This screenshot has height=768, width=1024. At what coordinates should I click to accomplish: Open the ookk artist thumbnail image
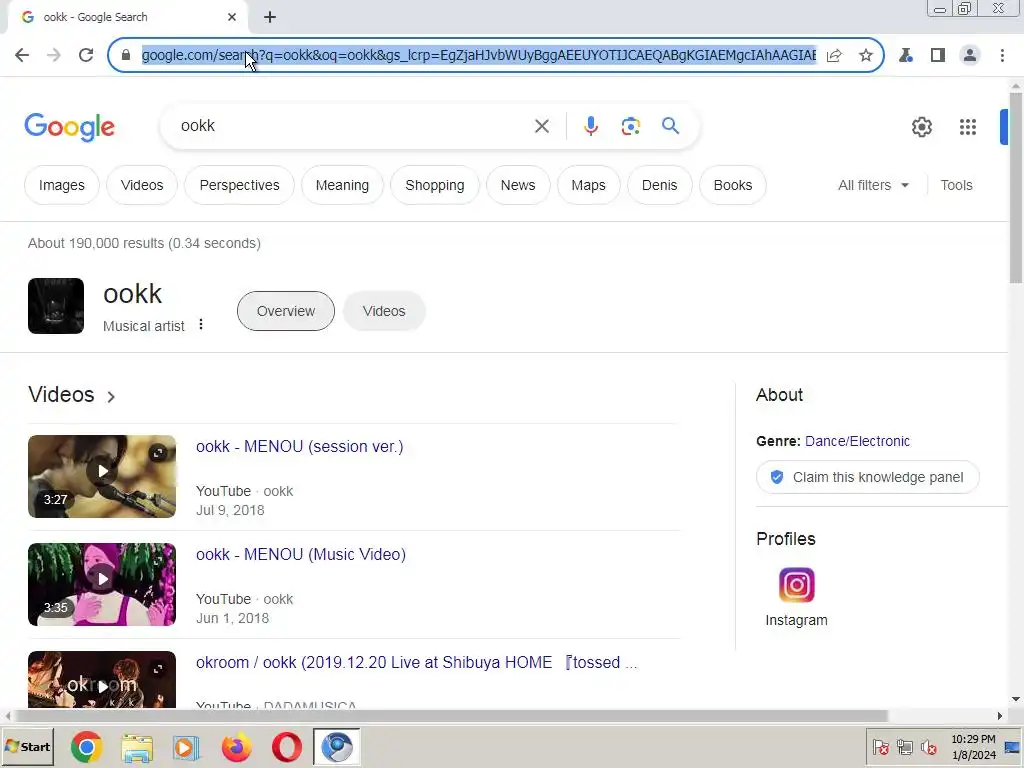(56, 306)
